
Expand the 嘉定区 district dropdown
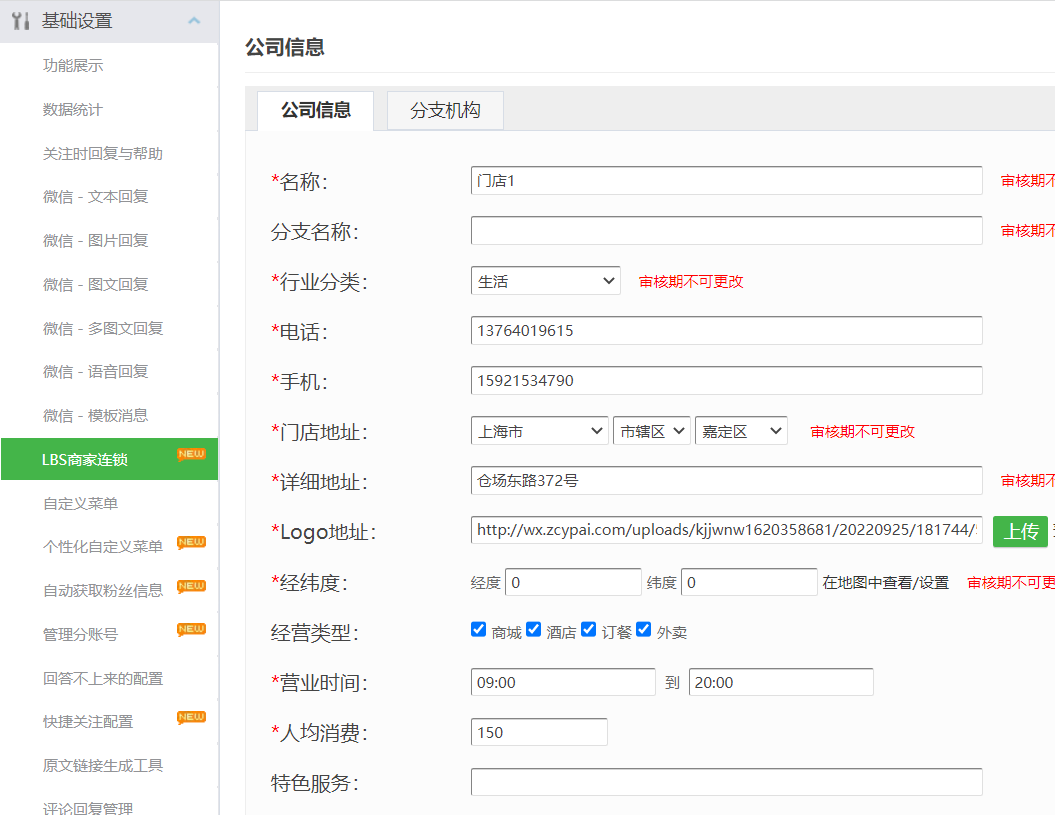(741, 431)
